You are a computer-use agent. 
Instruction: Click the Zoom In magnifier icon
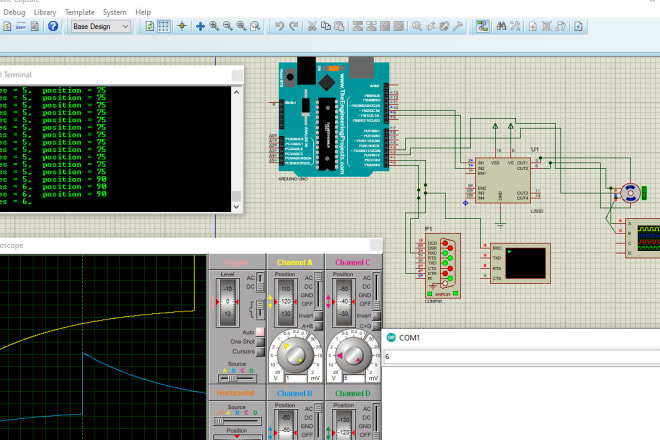[214, 26]
